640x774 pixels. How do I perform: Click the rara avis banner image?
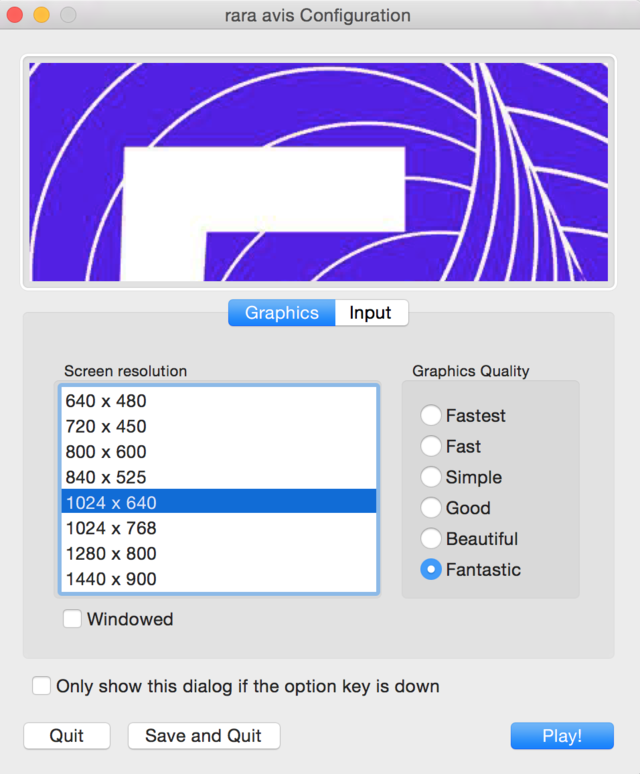coord(319,172)
